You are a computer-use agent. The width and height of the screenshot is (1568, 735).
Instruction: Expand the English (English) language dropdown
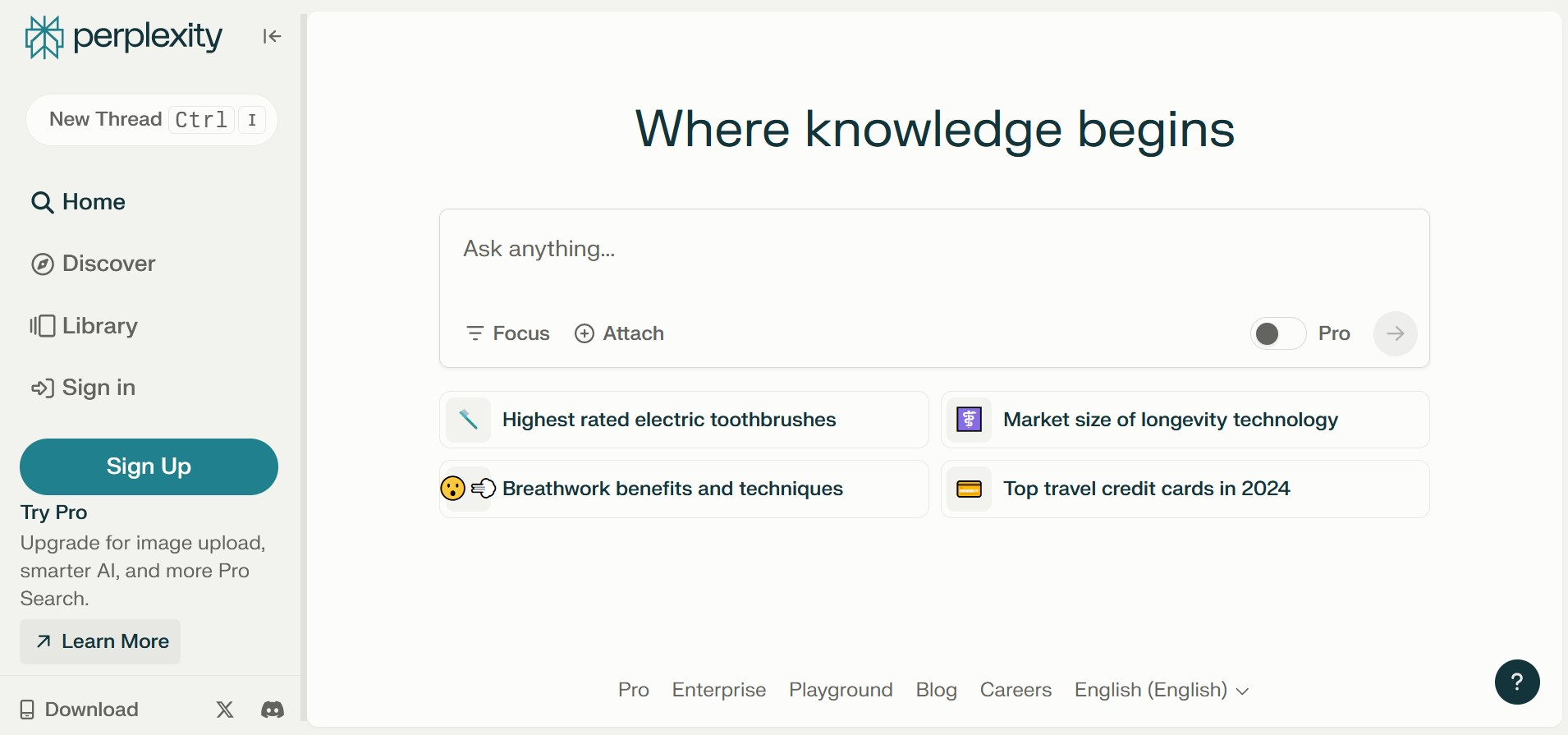point(1162,690)
